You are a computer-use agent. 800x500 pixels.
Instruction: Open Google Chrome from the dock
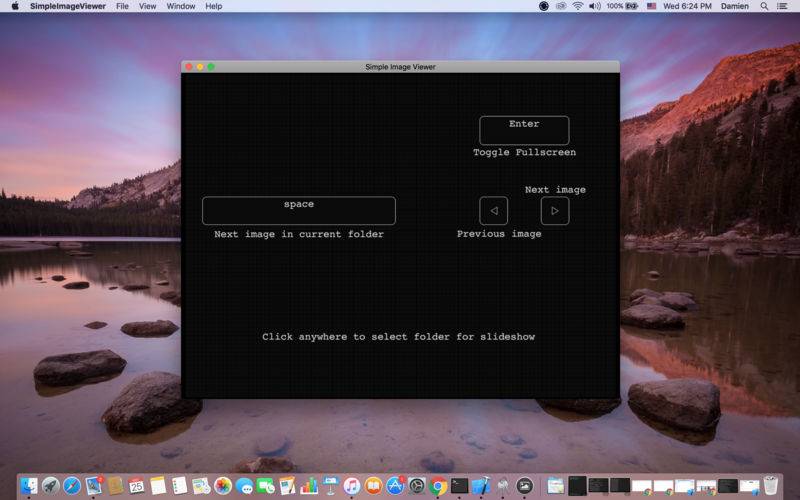point(438,486)
